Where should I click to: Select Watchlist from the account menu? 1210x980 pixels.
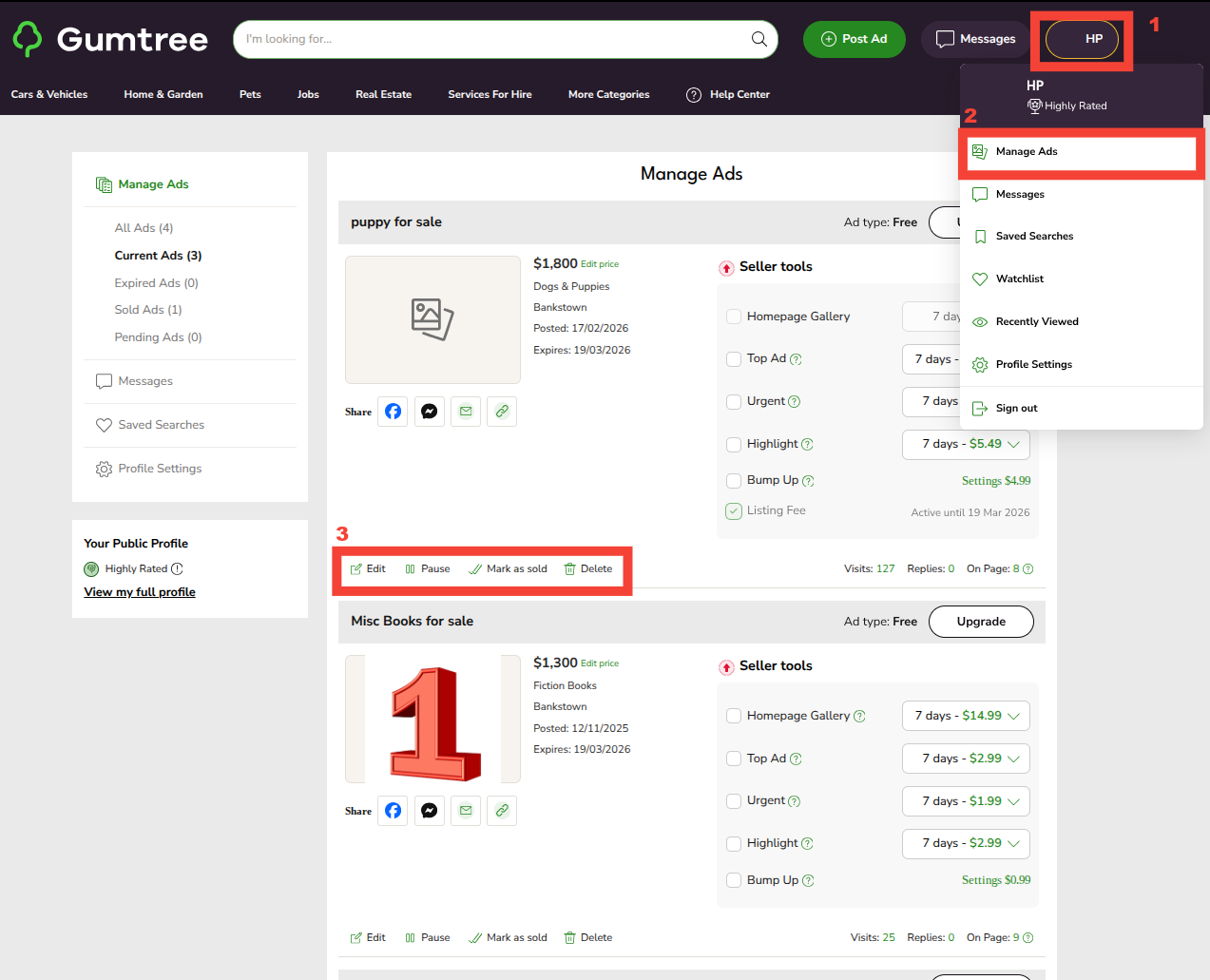(1019, 279)
